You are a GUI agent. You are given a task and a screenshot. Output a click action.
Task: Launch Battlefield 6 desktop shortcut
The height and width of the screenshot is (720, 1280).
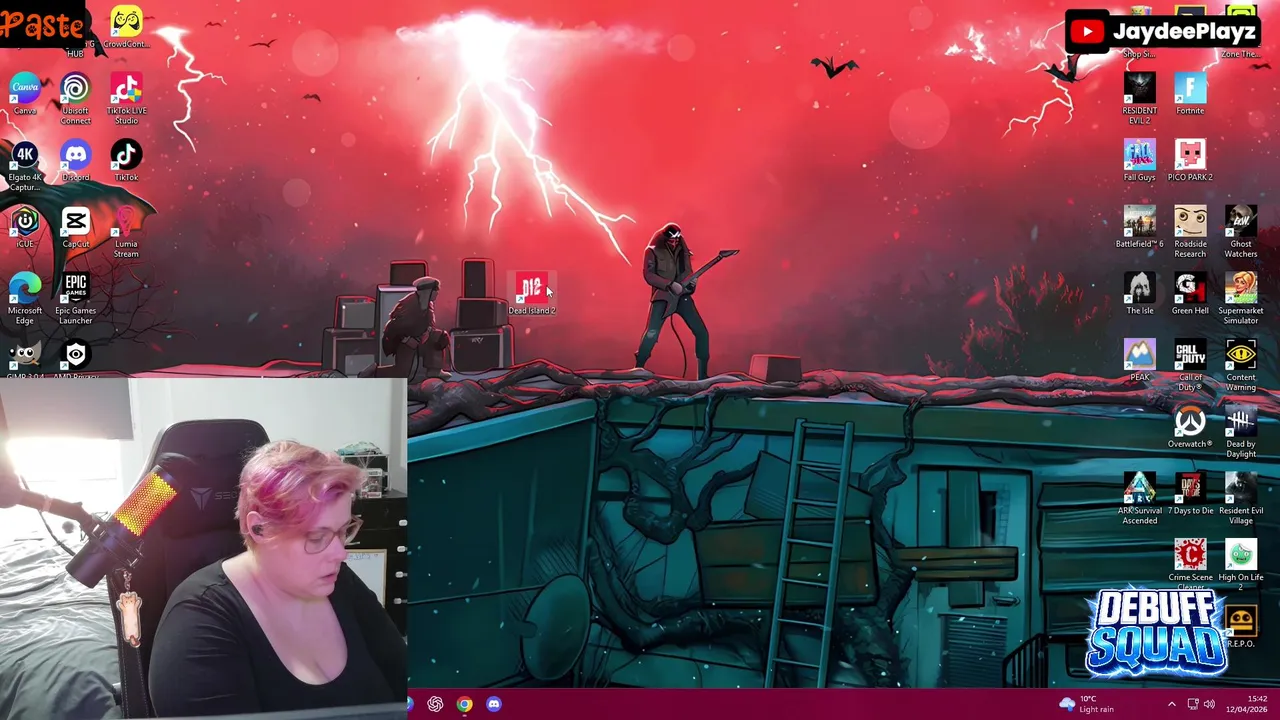click(x=1139, y=227)
